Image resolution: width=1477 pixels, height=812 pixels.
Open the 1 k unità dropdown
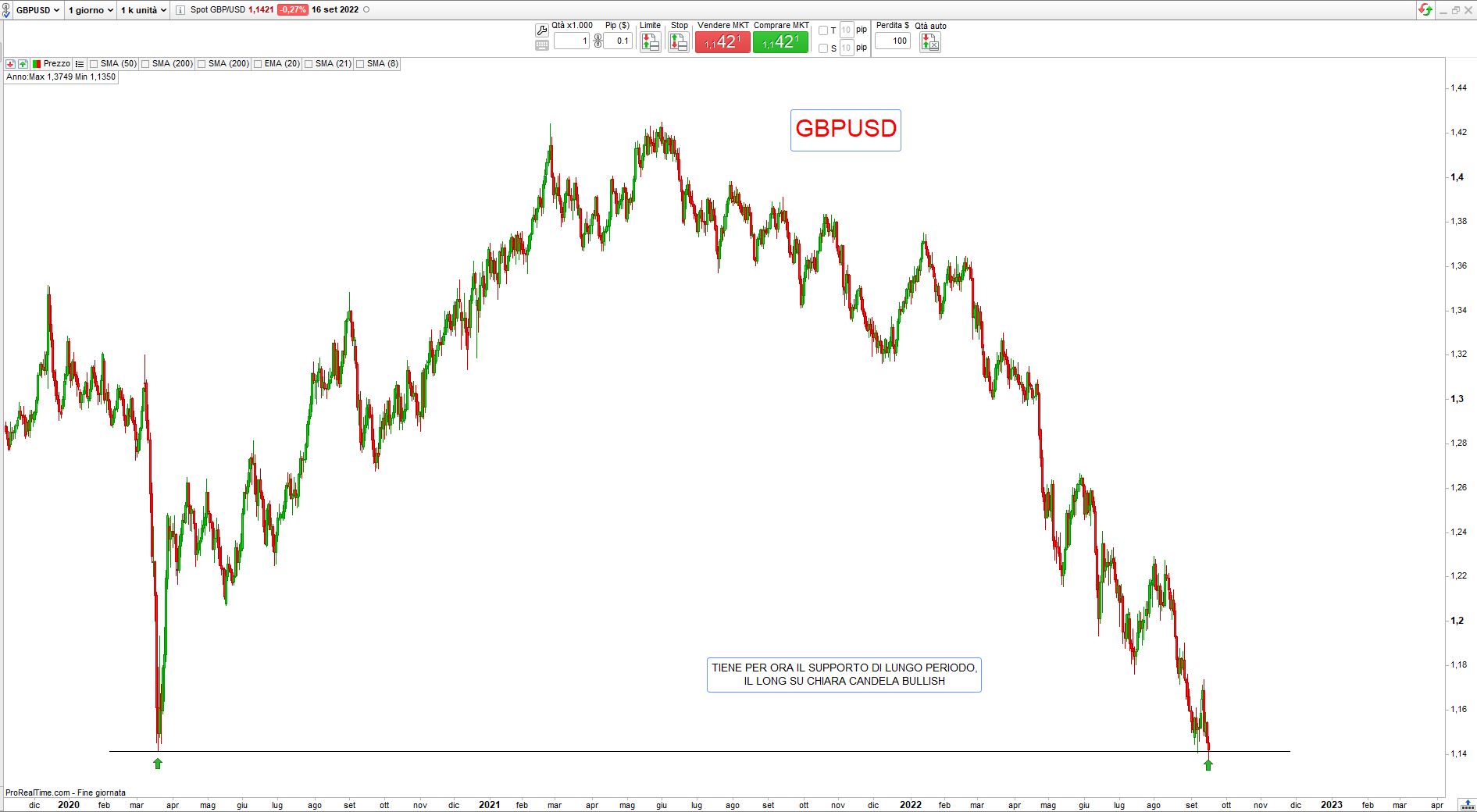[x=144, y=10]
